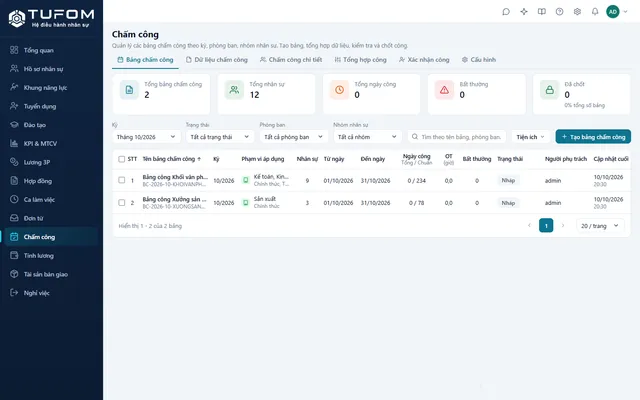Open Tính lương in sidebar
Image resolution: width=640 pixels, height=400 pixels.
point(51,256)
